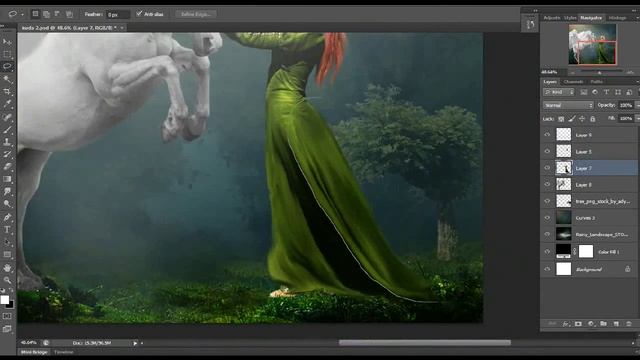Select the Type tool
The image size is (640, 360).
(x=7, y=230)
